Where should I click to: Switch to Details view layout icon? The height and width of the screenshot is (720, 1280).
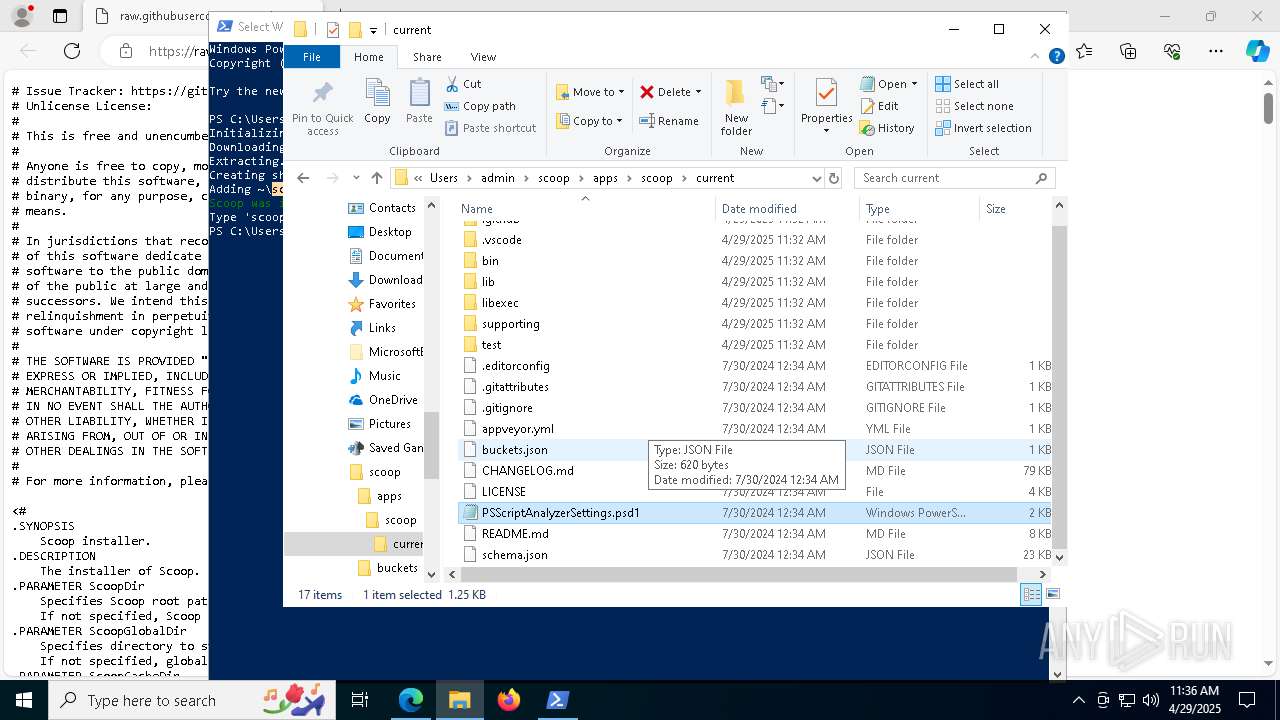[x=1030, y=594]
